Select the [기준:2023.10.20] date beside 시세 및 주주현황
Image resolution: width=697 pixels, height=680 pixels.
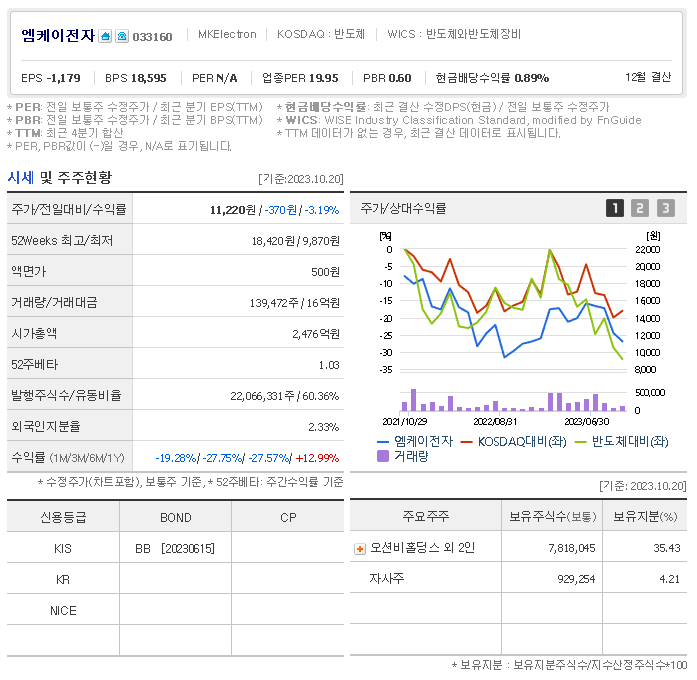click(301, 179)
